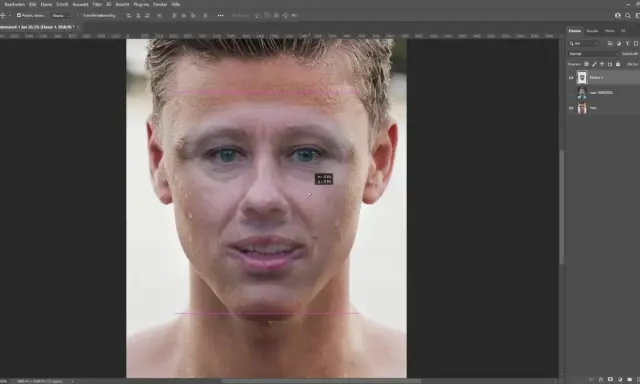
Task: Filter layers by shape layers
Action: (636, 43)
